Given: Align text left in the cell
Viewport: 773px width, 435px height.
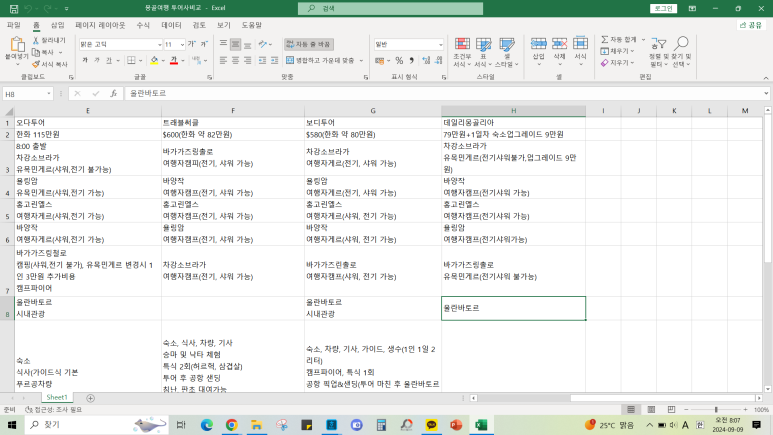Looking at the screenshot, I should pos(223,60).
